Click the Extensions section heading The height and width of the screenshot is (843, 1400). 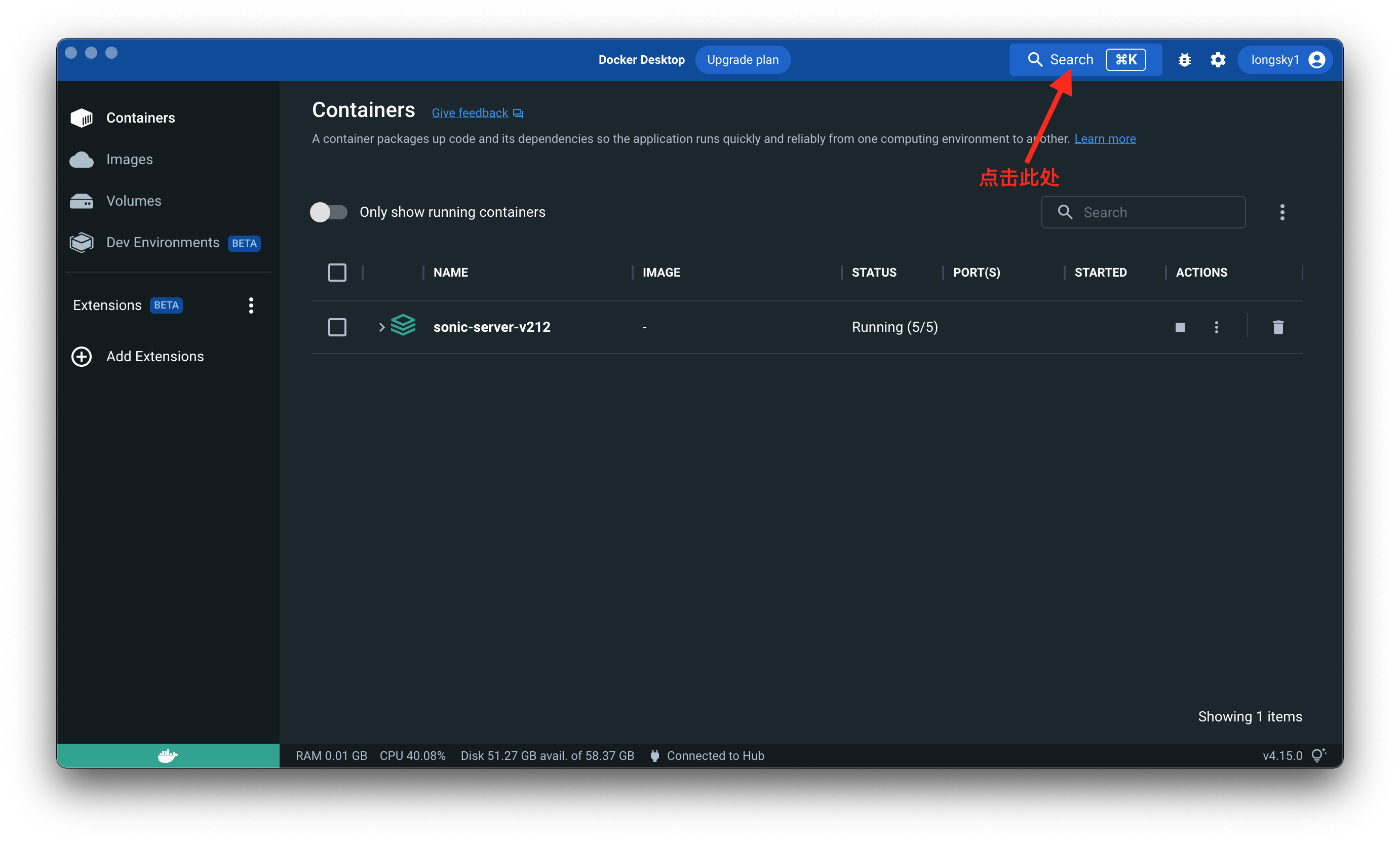(107, 305)
